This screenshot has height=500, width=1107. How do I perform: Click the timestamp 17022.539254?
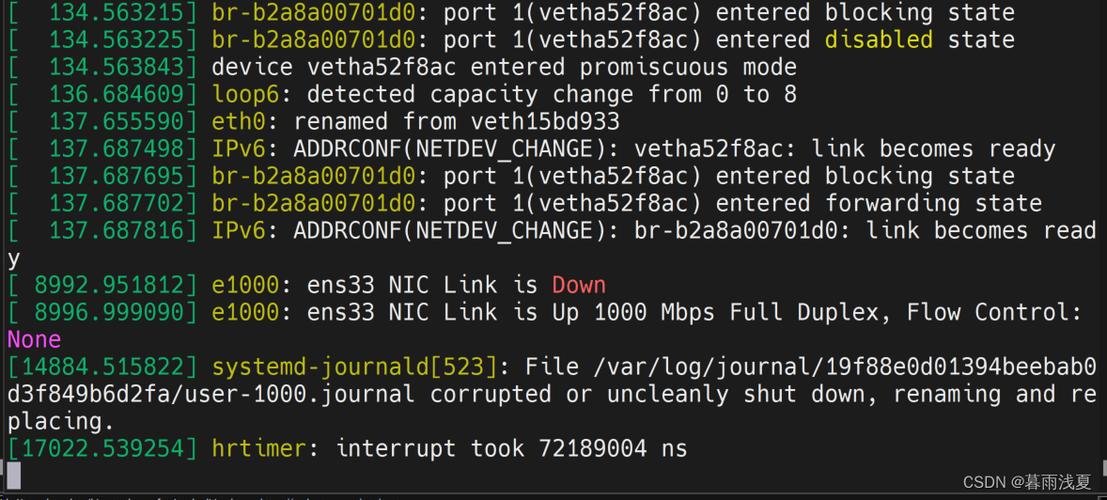pos(102,448)
